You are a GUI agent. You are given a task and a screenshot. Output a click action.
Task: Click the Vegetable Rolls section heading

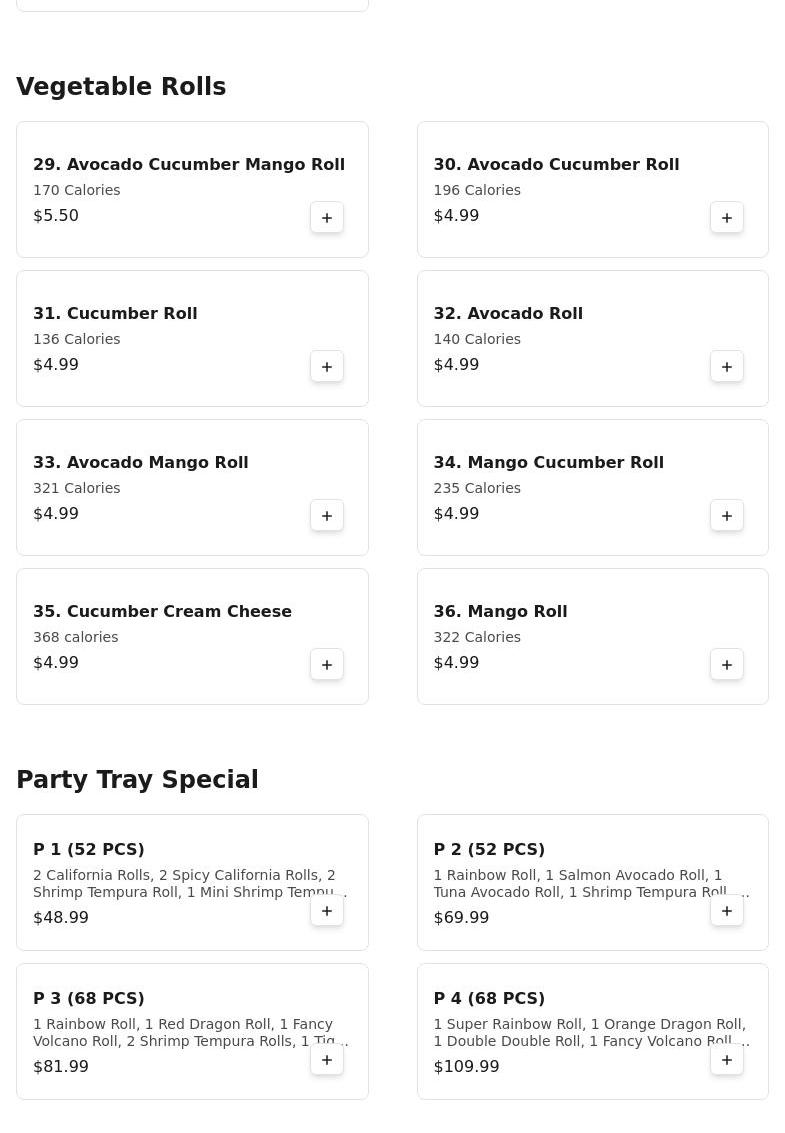121,87
